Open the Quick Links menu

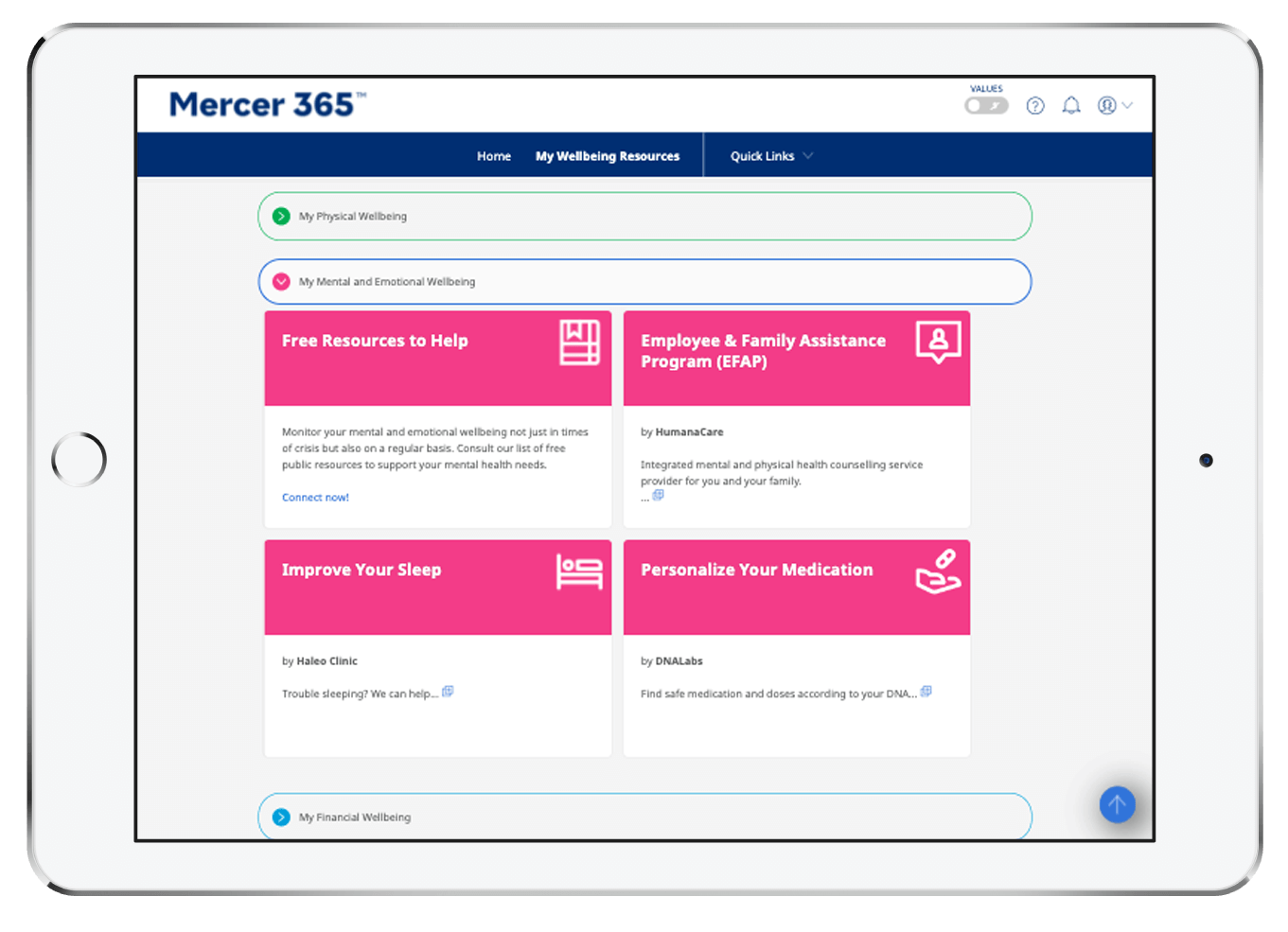(762, 156)
